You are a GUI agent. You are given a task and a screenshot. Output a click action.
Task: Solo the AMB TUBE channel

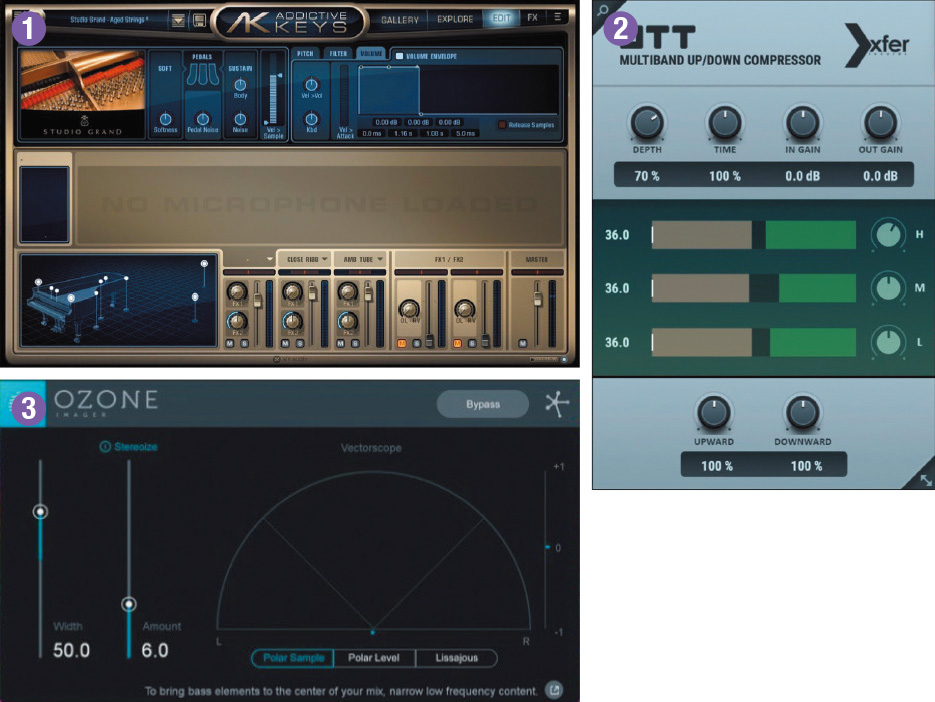355,344
